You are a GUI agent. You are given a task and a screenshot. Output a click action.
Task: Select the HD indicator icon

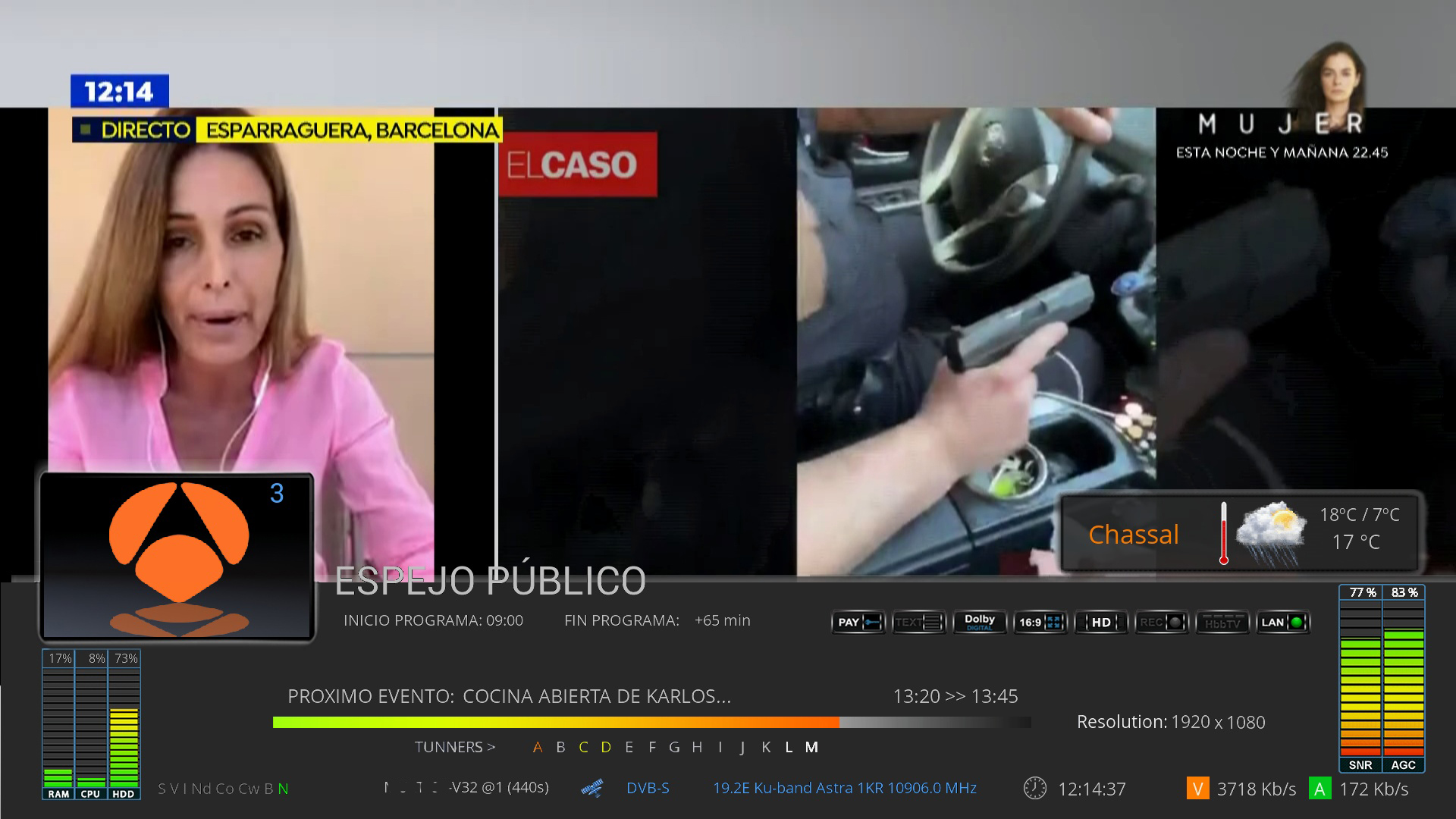coord(1100,623)
